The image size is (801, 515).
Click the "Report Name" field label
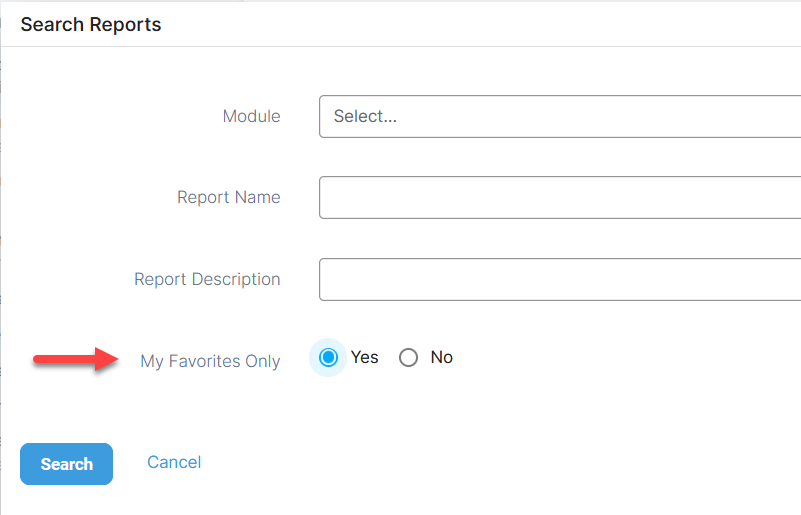point(228,197)
